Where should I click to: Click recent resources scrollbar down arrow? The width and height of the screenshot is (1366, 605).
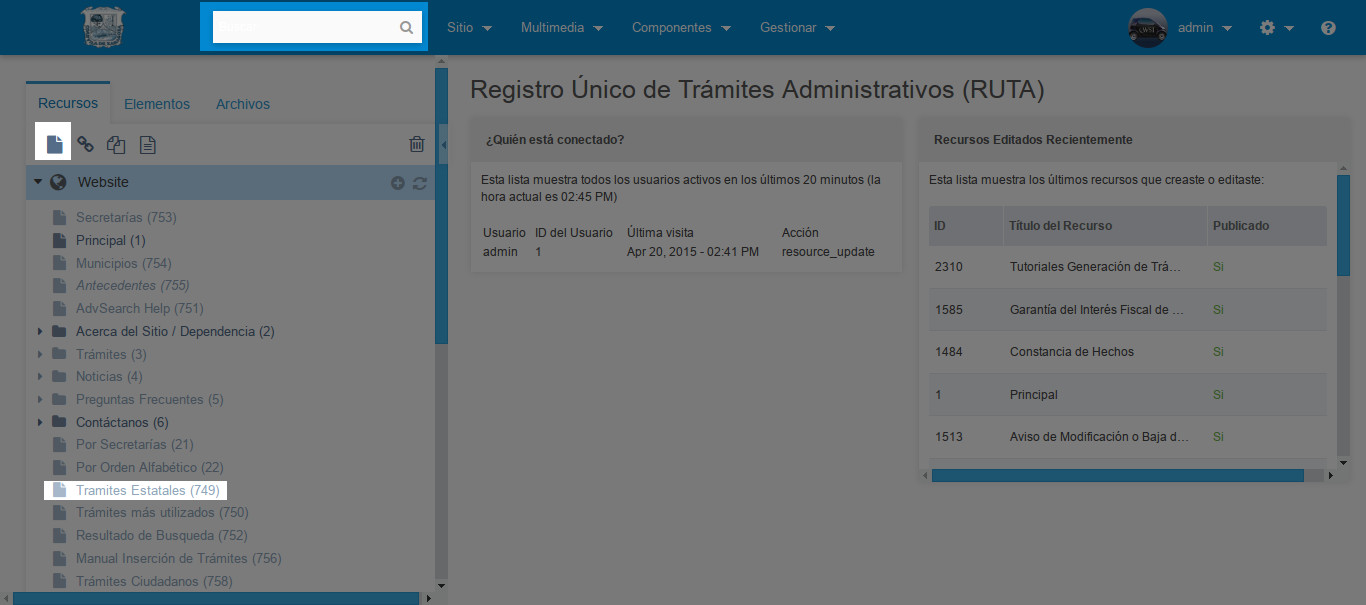coord(1343,463)
